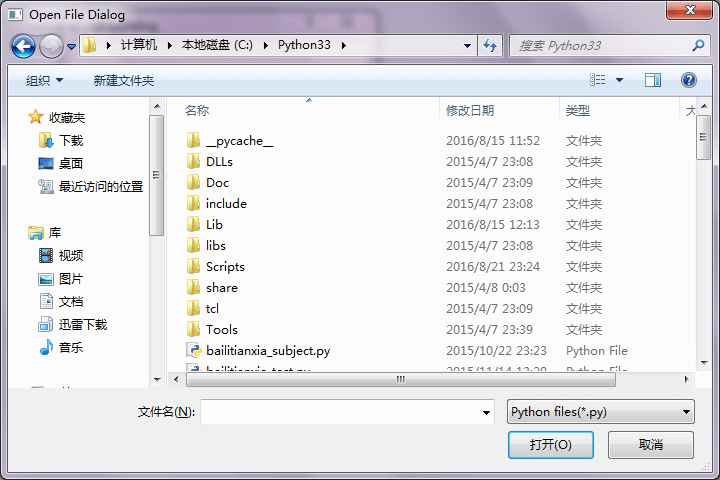This screenshot has width=720, height=480.
Task: Expand the arrow after Python33 breadcrumb
Action: (343, 45)
